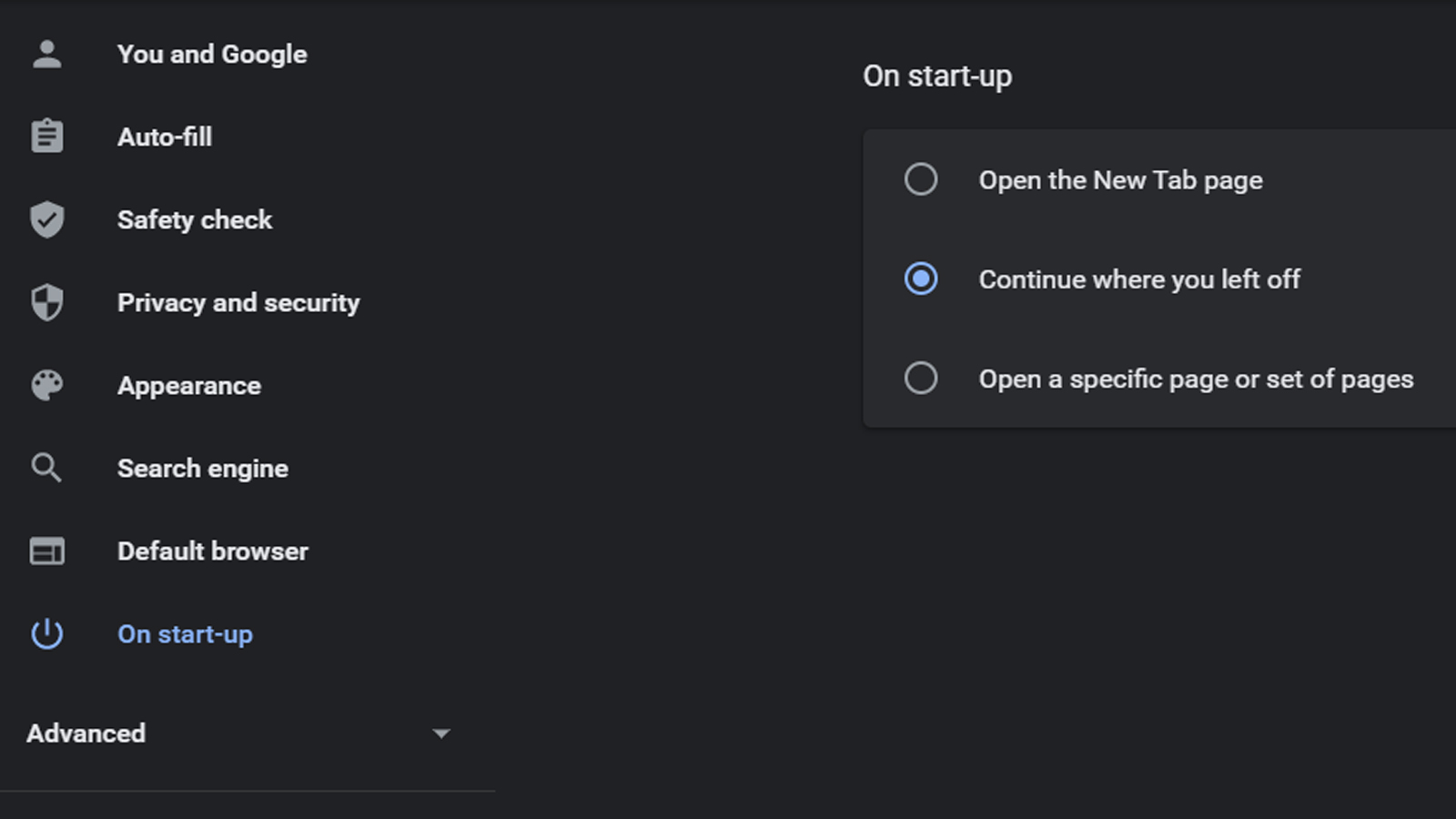Select Continue where you left off radio
This screenshot has height=819, width=1456.
[x=921, y=278]
